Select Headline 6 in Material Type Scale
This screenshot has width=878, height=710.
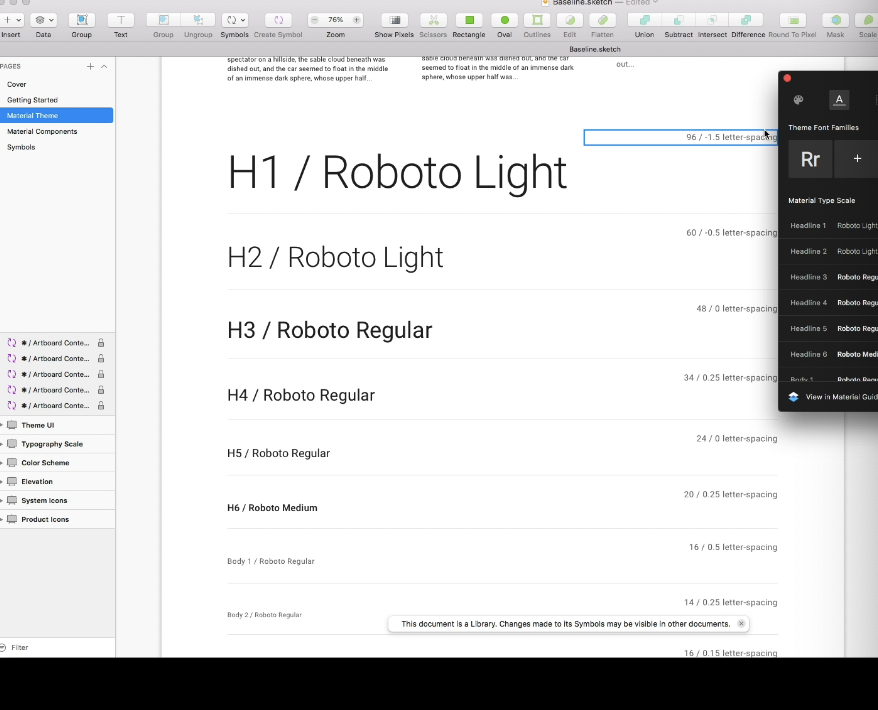pyautogui.click(x=829, y=354)
